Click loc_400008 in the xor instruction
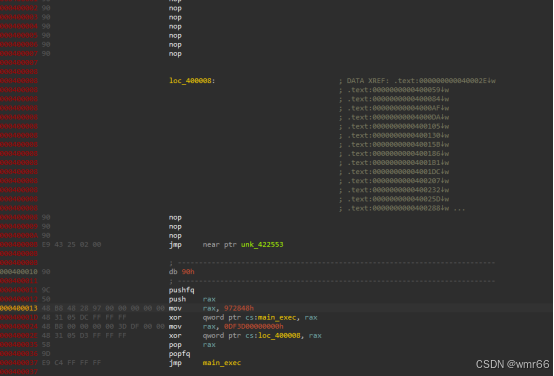This screenshot has width=554, height=376. 279,336
